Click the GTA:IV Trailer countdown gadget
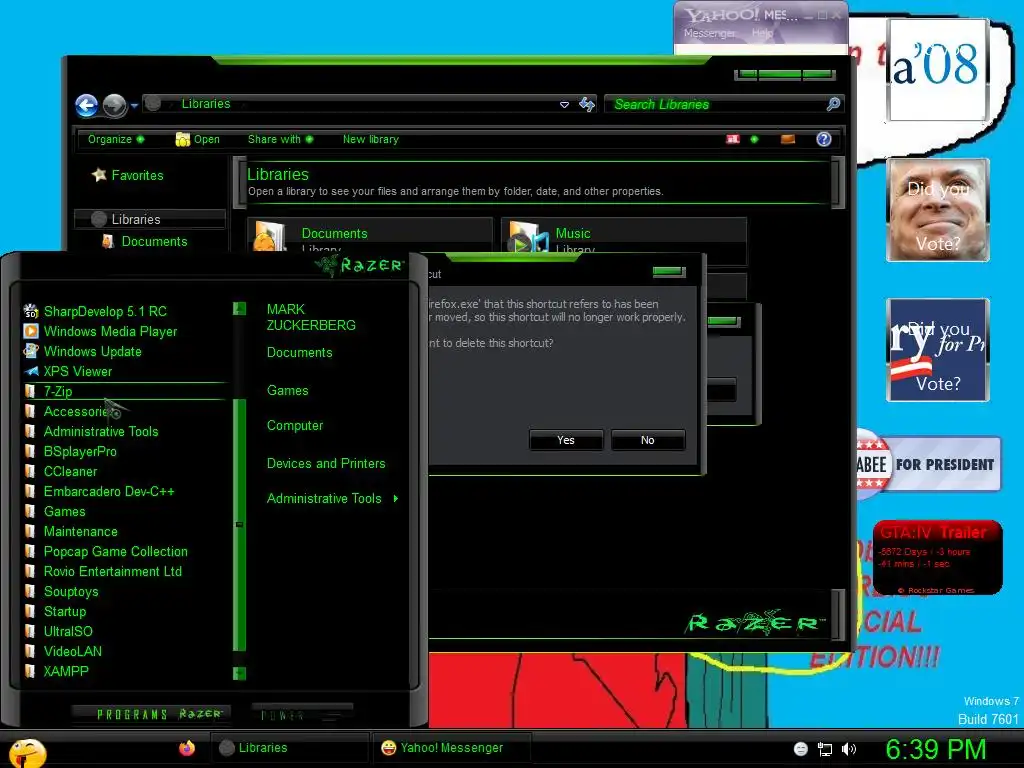 937,558
